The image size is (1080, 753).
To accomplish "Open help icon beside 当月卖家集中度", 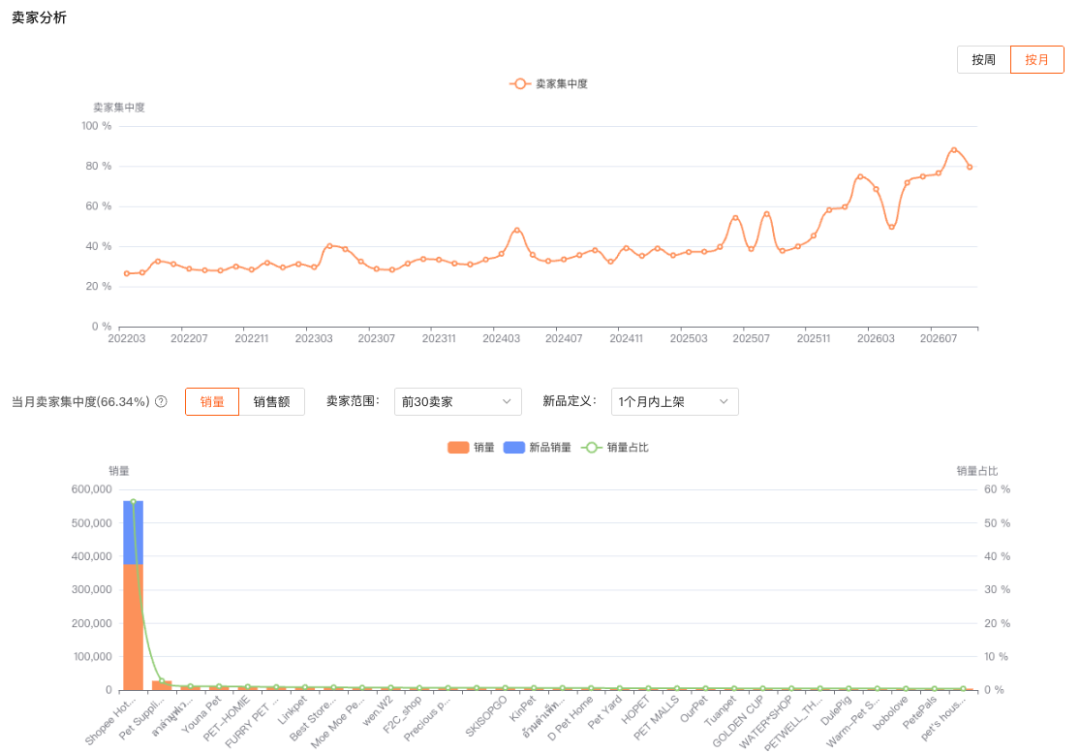I will (x=161, y=401).
